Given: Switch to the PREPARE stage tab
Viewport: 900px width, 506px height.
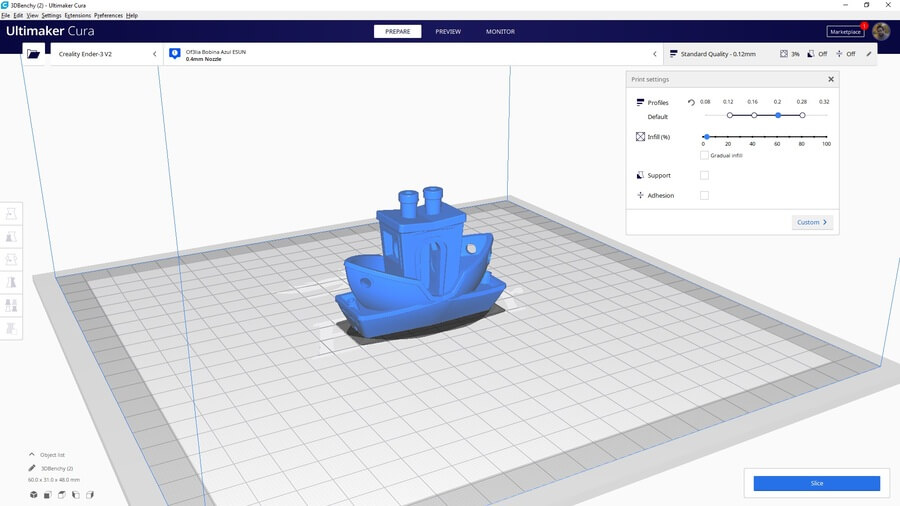Looking at the screenshot, I should pos(397,32).
